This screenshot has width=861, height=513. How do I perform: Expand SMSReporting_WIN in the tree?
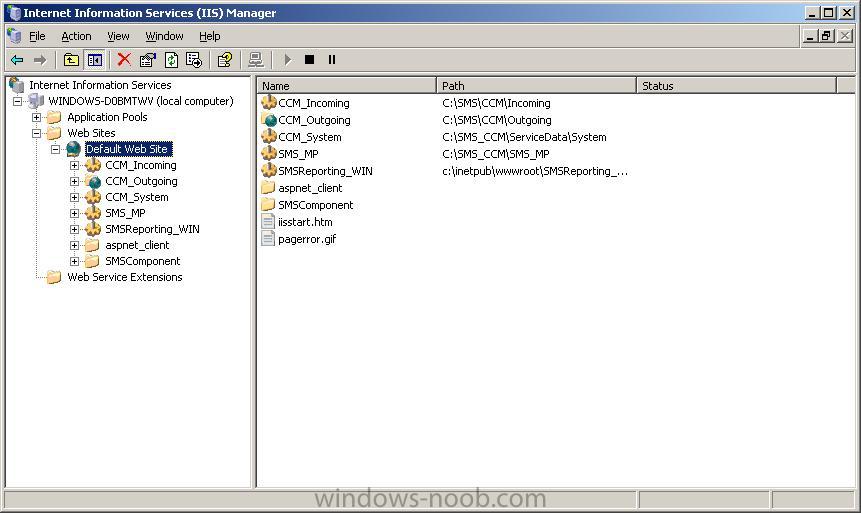click(74, 229)
